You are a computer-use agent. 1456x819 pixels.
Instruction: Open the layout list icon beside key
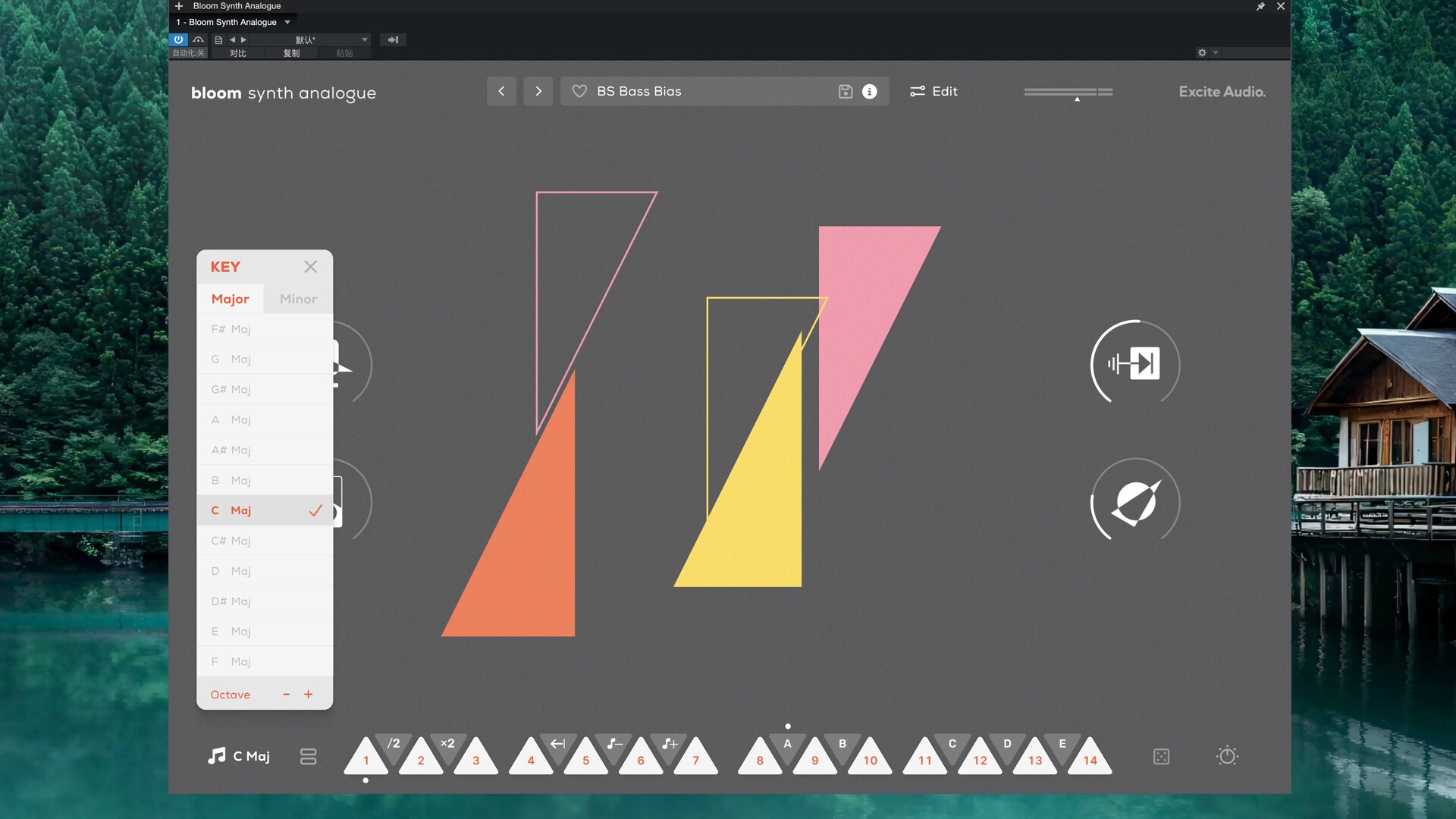pyautogui.click(x=308, y=757)
